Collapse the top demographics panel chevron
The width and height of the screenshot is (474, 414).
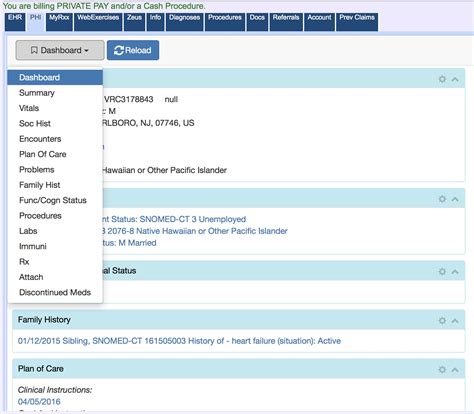tap(455, 79)
